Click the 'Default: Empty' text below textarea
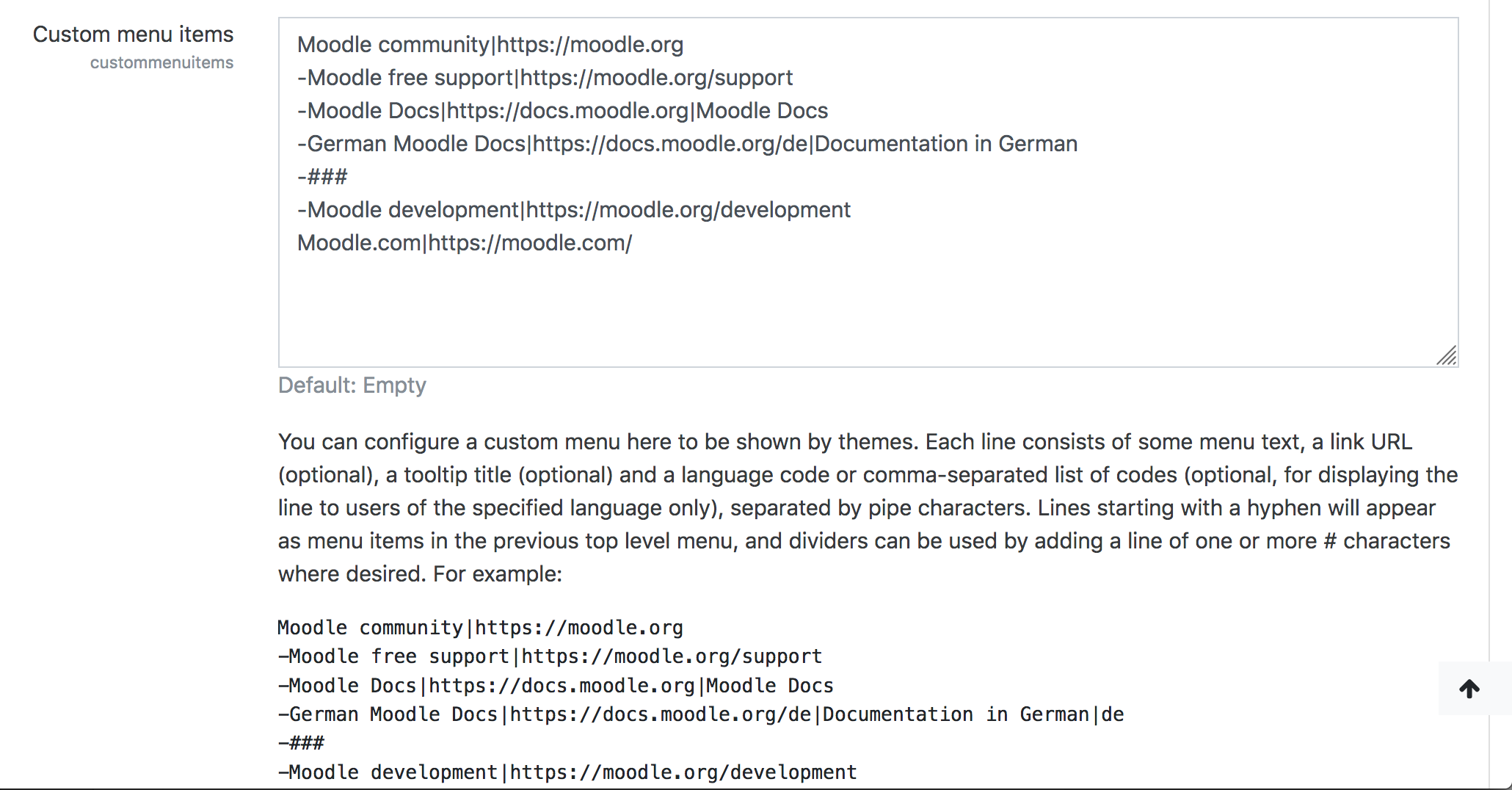 (352, 385)
